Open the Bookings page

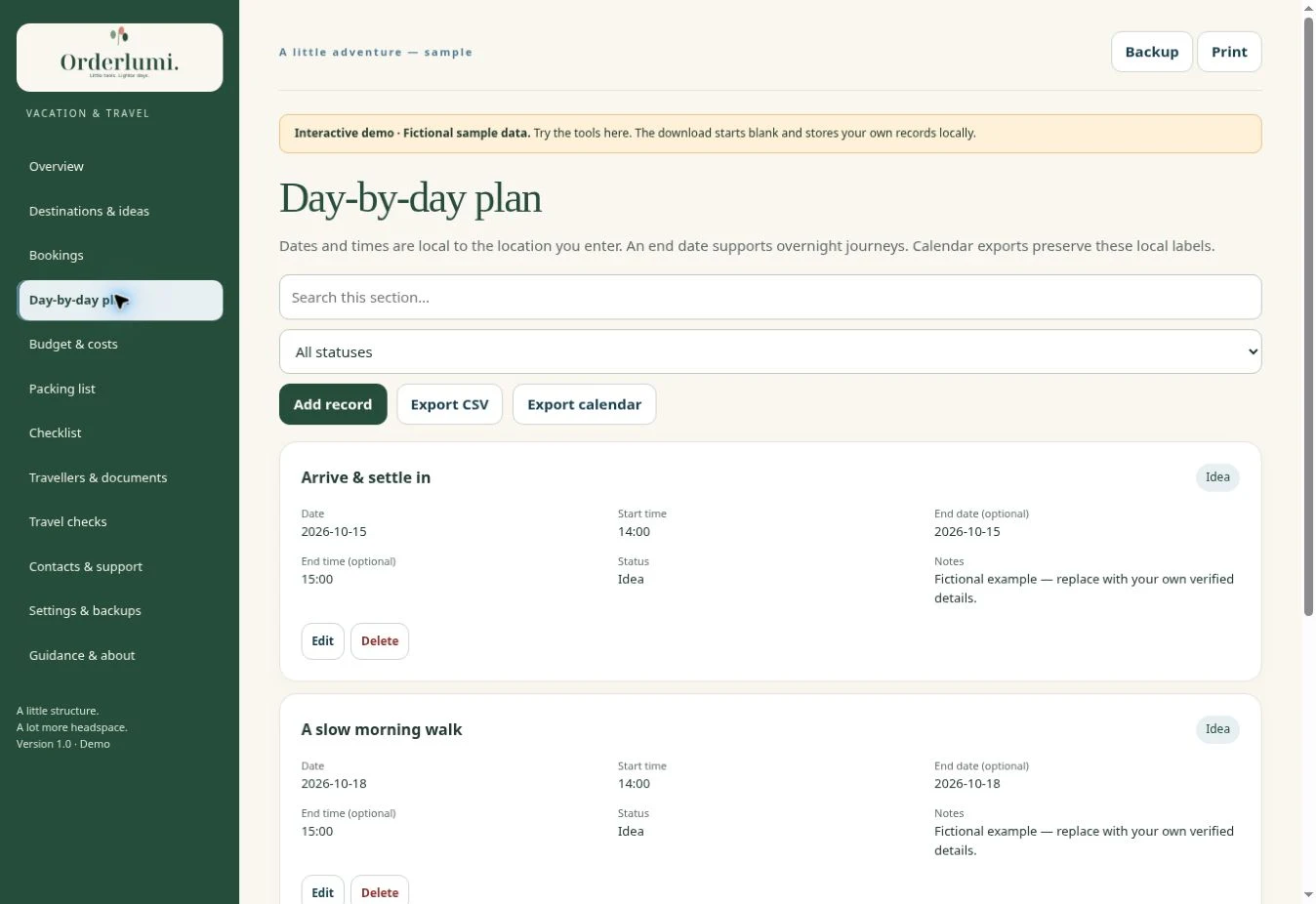click(119, 256)
